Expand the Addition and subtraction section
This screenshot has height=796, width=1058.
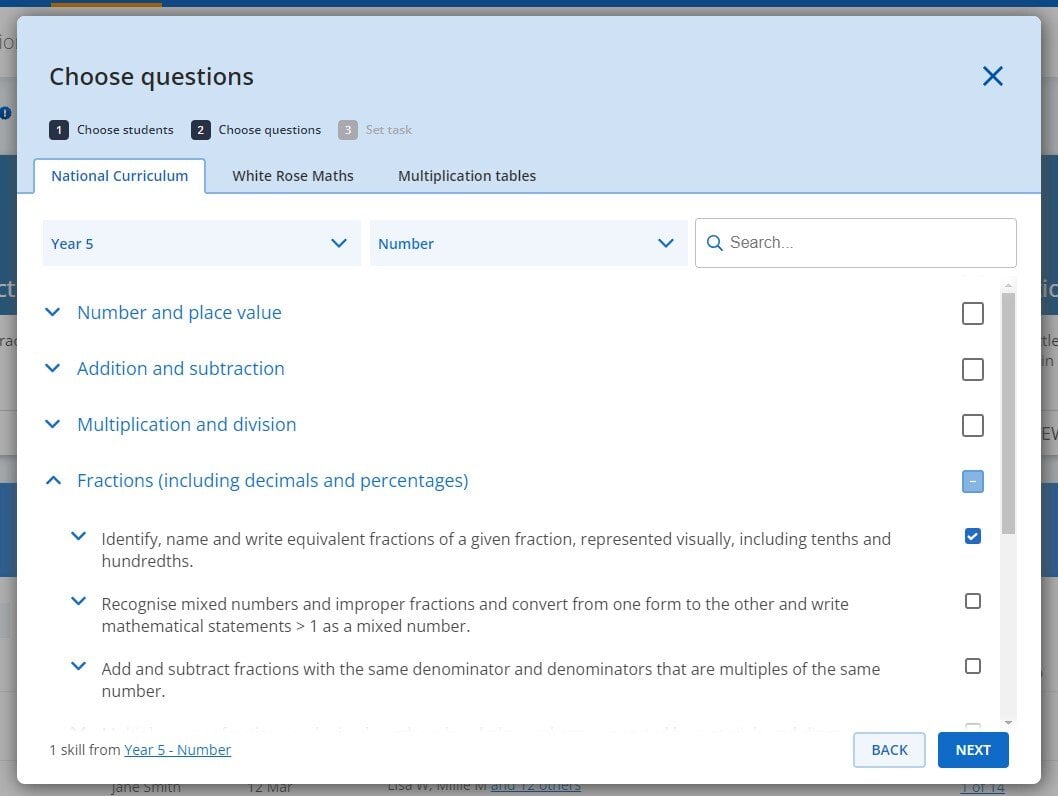point(53,369)
